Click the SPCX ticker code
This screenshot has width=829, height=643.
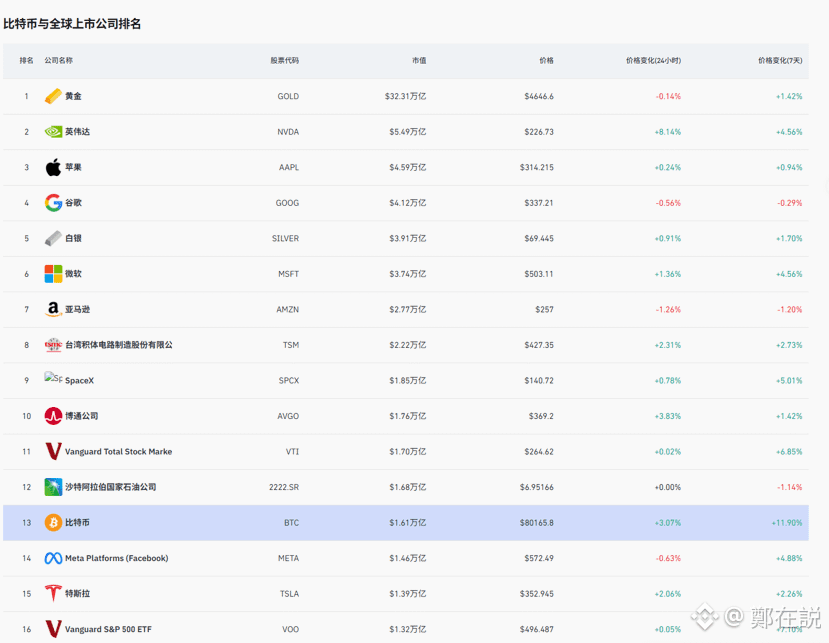click(289, 381)
